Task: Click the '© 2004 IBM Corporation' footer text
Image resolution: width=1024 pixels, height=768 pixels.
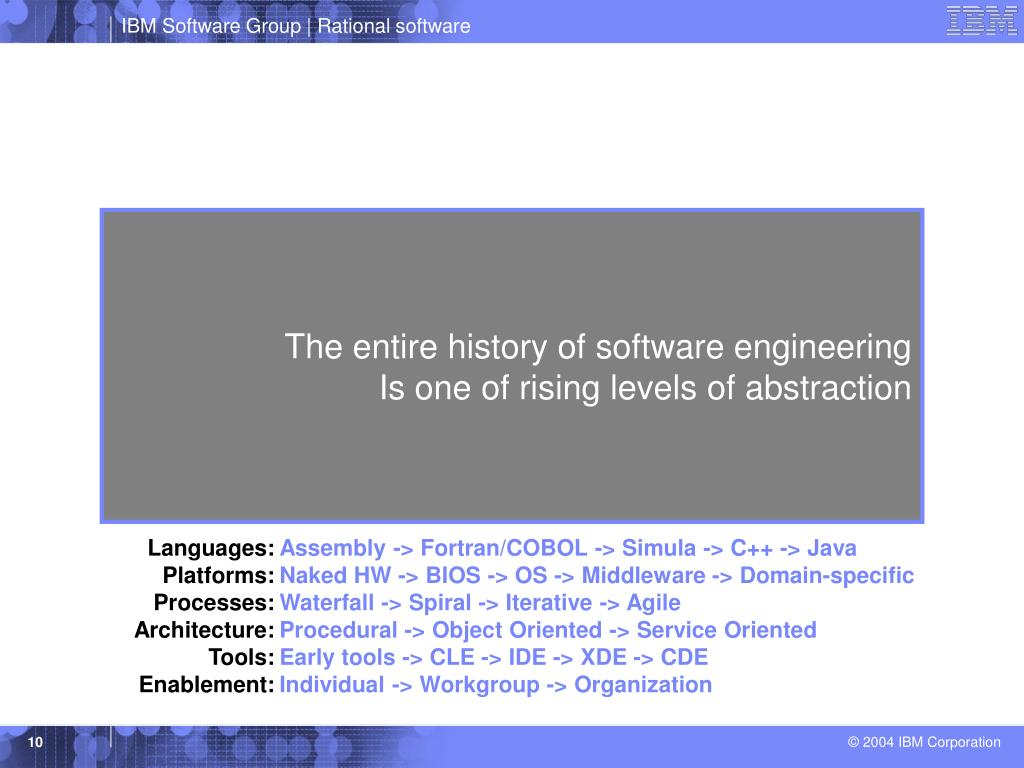Action: pos(924,743)
